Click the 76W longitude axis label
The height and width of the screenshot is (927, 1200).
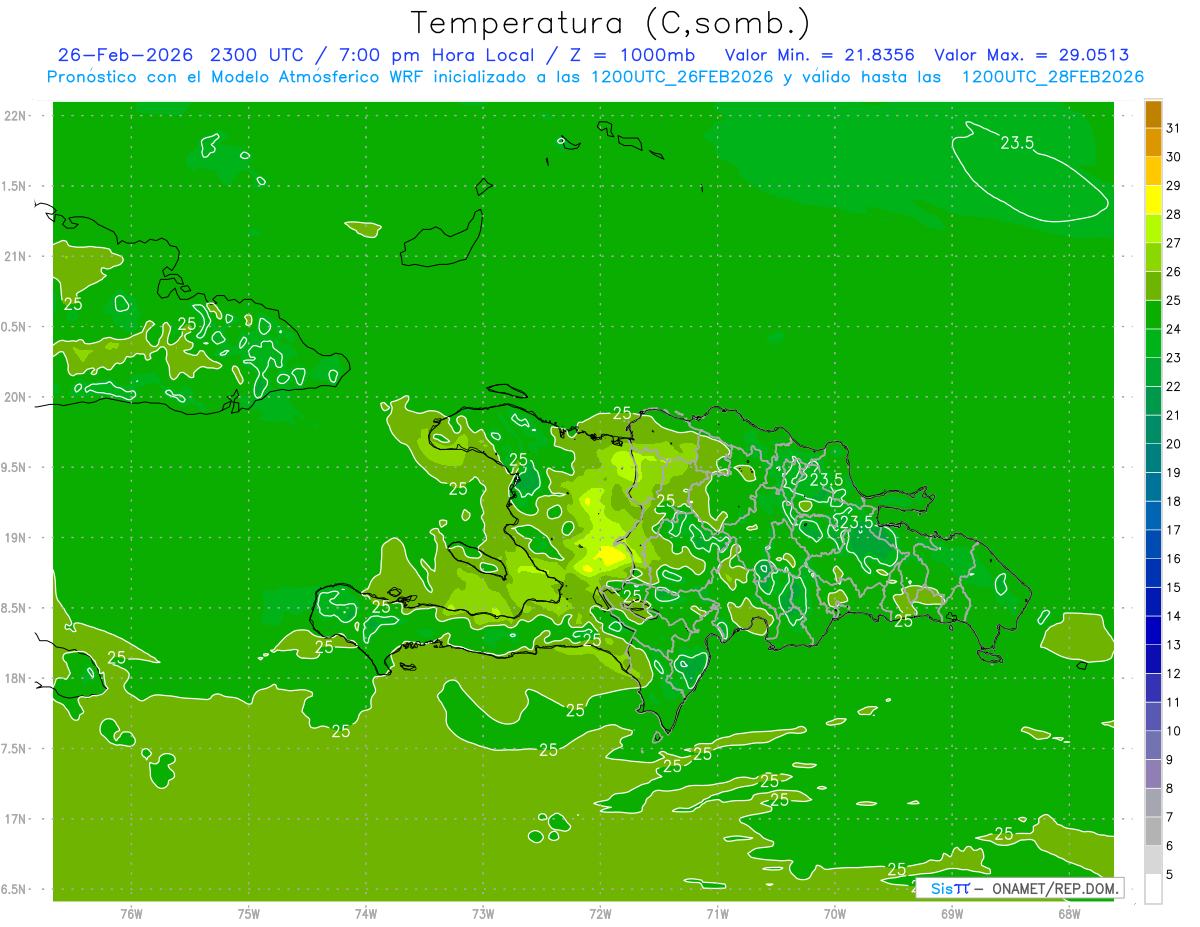tap(131, 914)
